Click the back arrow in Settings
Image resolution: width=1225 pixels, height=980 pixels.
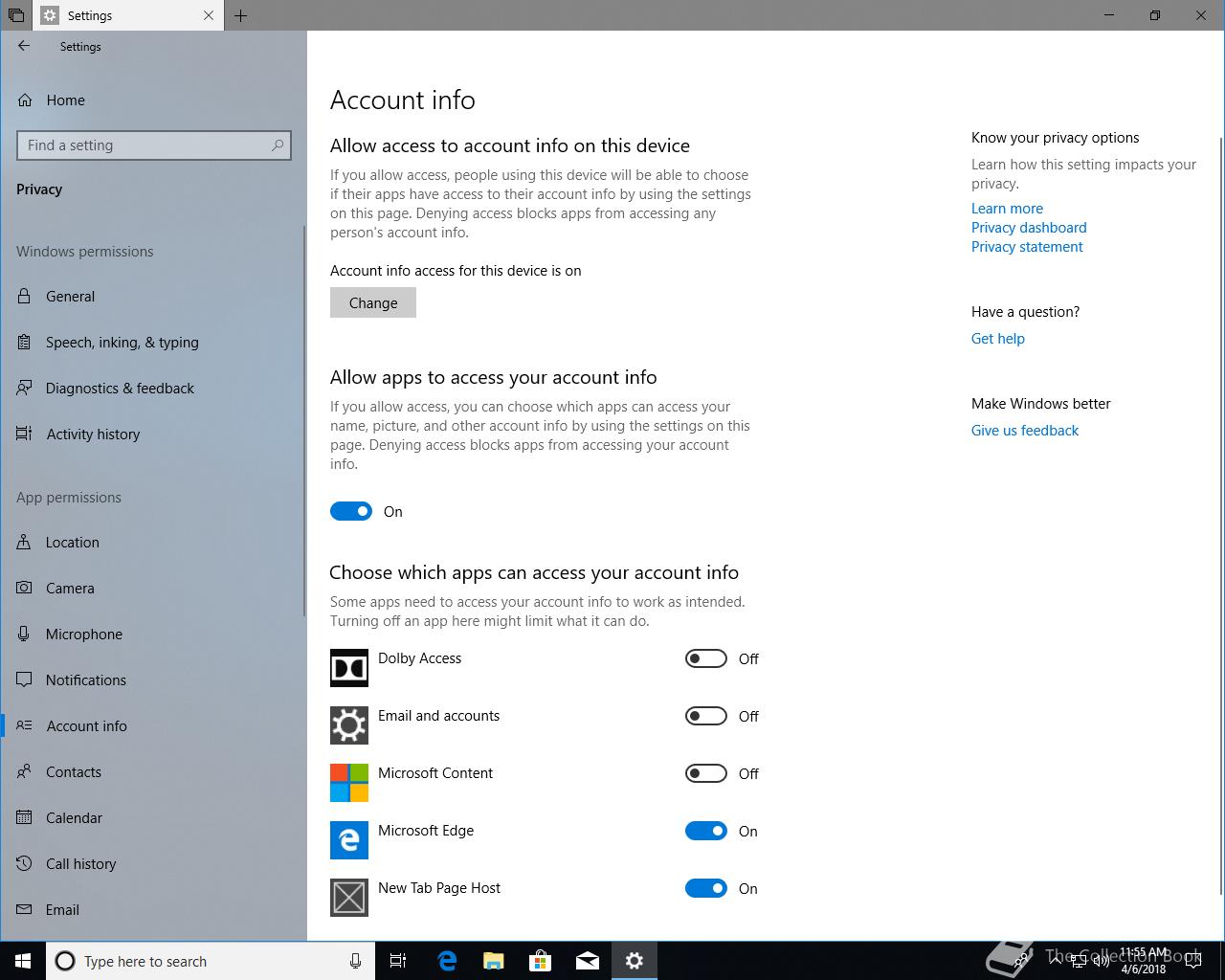[x=24, y=46]
